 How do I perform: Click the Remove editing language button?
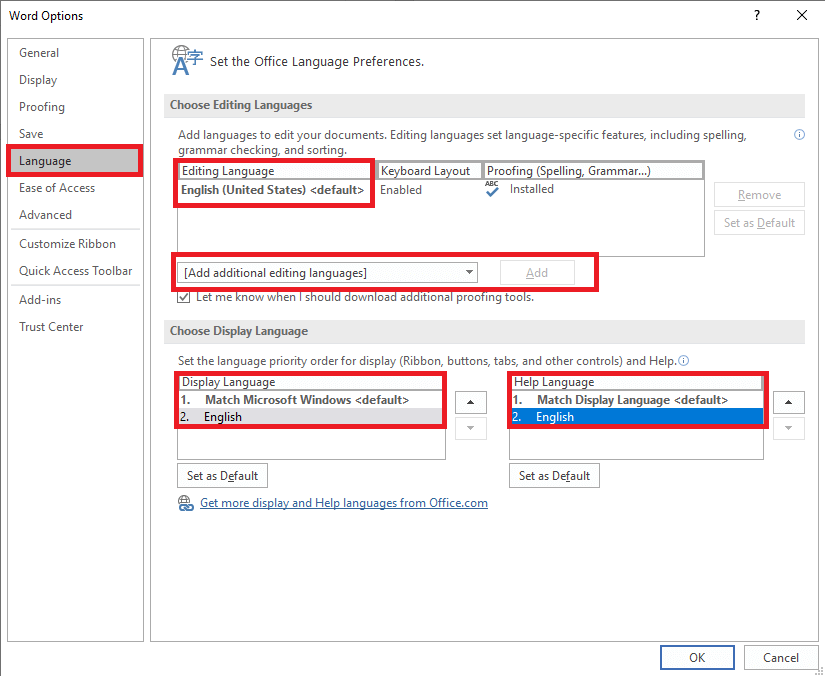pyautogui.click(x=759, y=195)
